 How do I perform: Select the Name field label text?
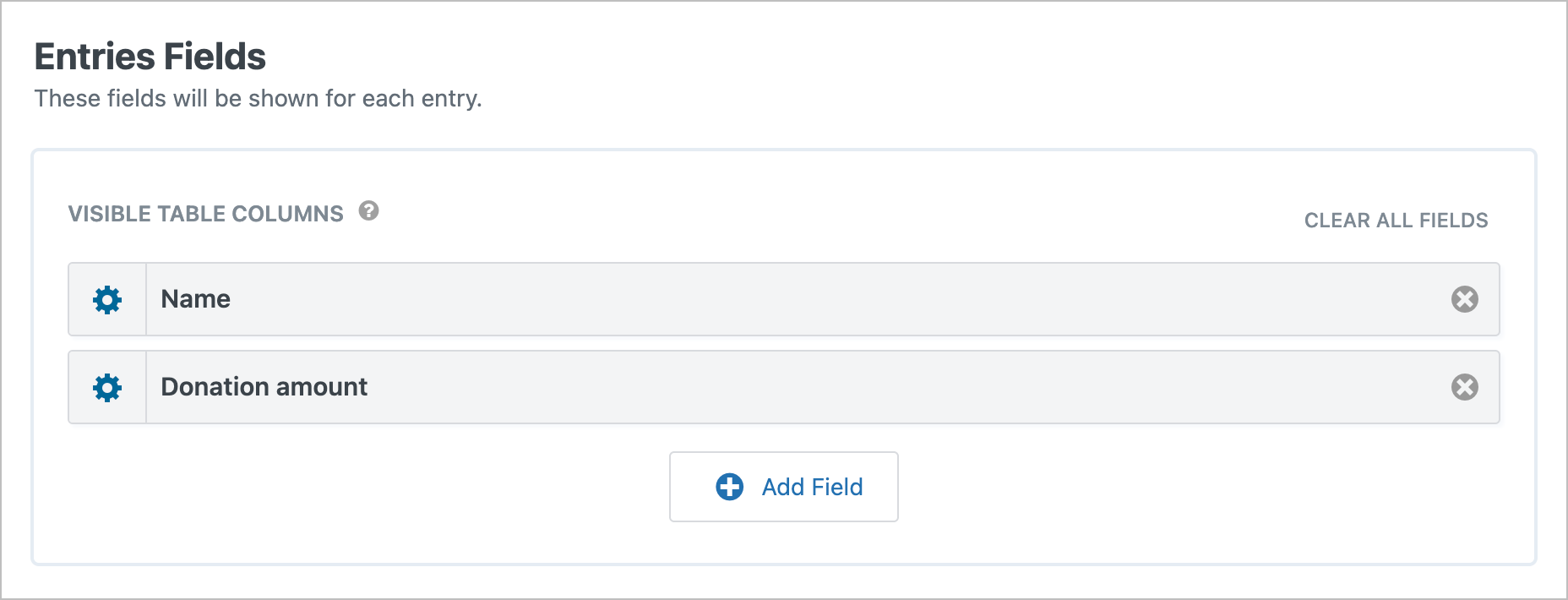pos(195,299)
